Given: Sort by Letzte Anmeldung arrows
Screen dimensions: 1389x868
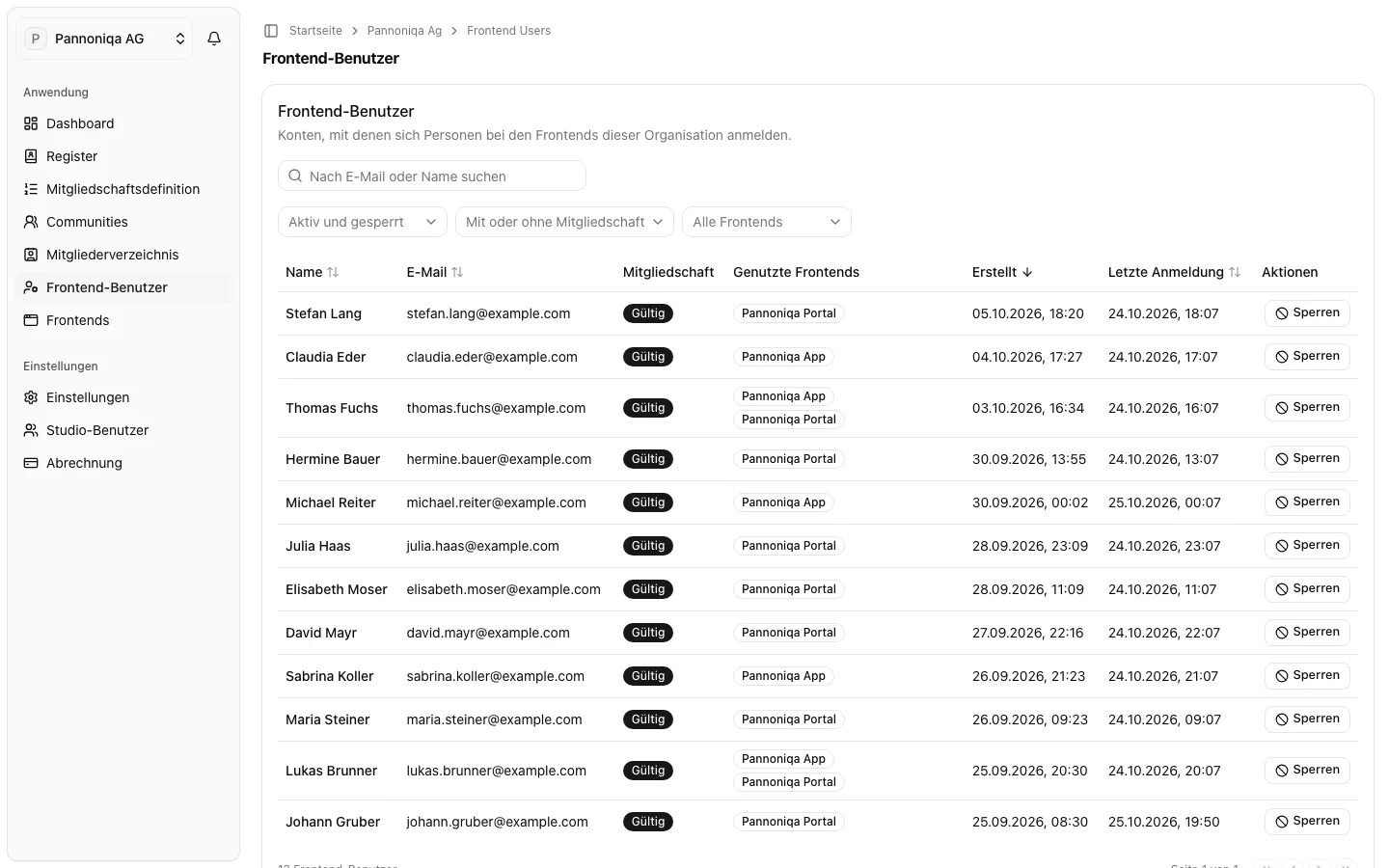Looking at the screenshot, I should pyautogui.click(x=1235, y=272).
